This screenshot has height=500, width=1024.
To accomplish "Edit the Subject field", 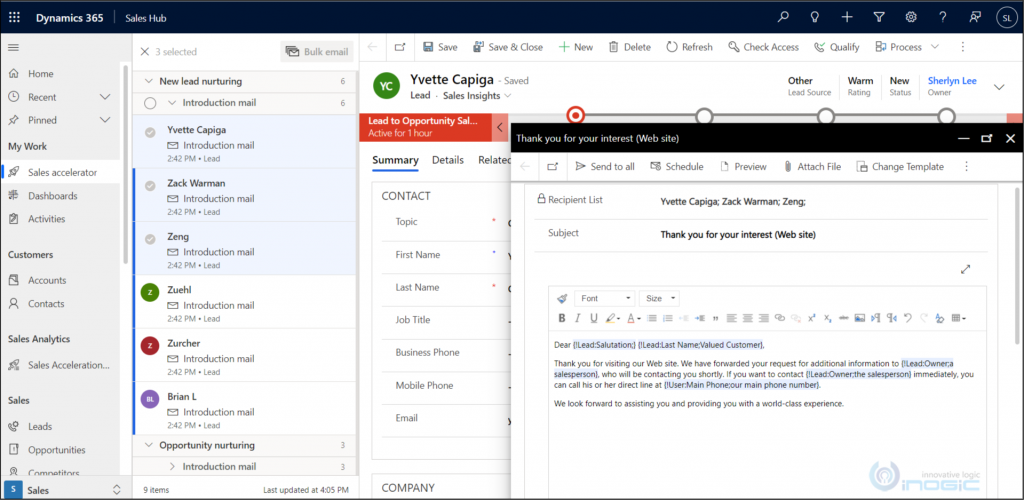I will (x=823, y=234).
